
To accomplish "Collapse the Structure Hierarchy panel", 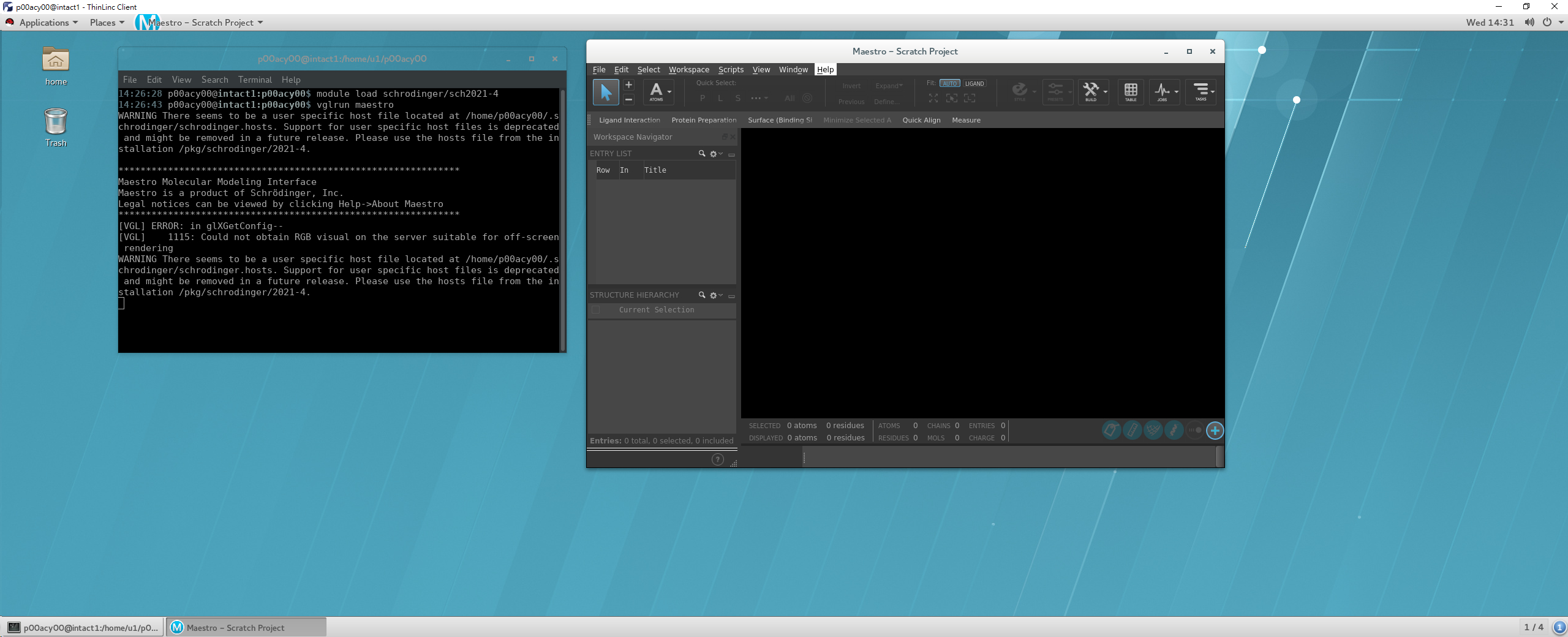I will tap(731, 296).
